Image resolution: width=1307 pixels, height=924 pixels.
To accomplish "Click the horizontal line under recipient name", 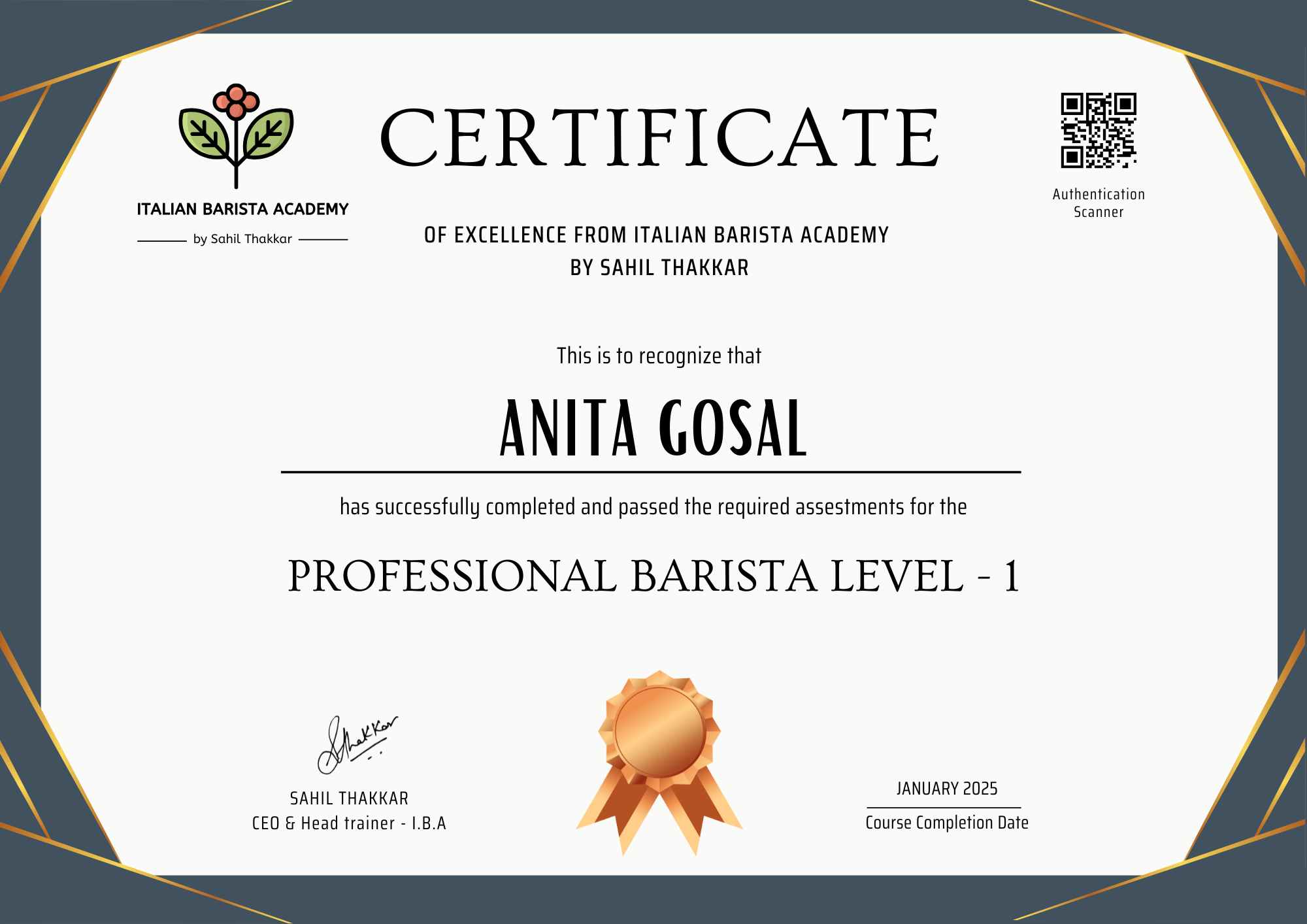I will [x=650, y=472].
